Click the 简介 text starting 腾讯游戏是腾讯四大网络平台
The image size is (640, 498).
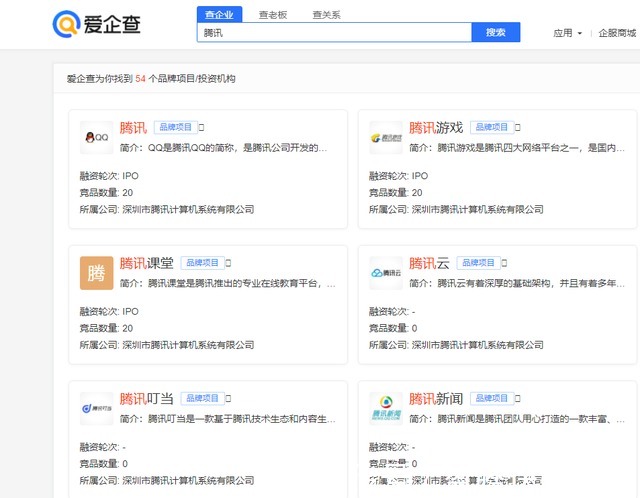point(517,148)
